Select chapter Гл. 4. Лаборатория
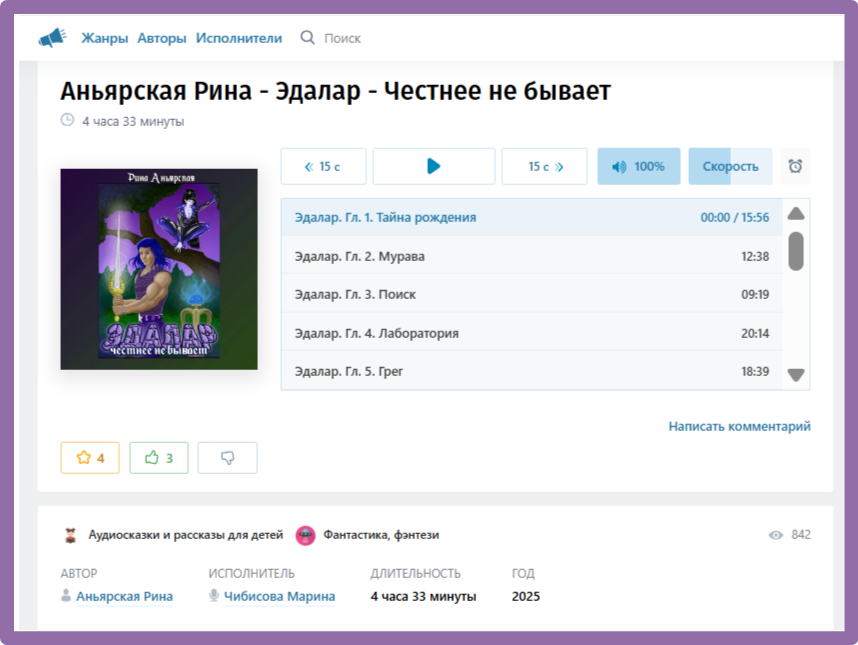858x645 pixels. tap(376, 333)
